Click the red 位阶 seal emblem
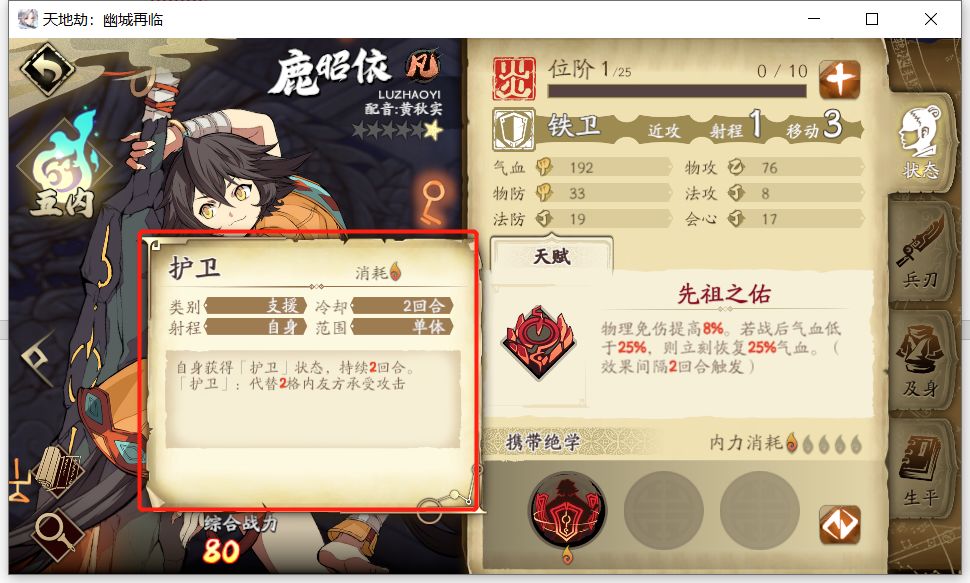Viewport: 970px width, 583px height. (514, 79)
